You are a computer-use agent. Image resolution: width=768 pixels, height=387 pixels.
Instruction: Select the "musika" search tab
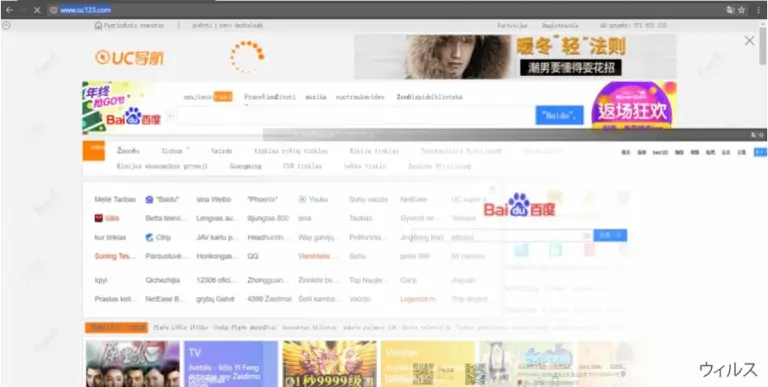315,97
